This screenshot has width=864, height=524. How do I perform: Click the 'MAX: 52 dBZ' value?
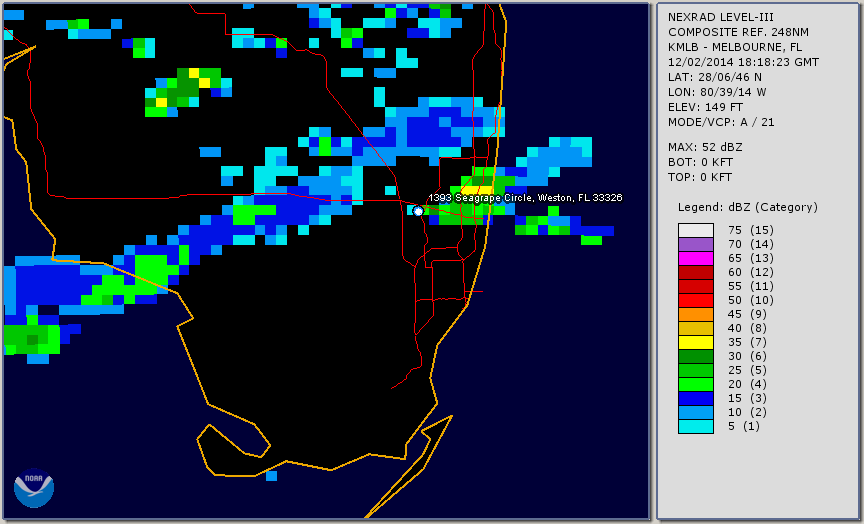(x=705, y=147)
